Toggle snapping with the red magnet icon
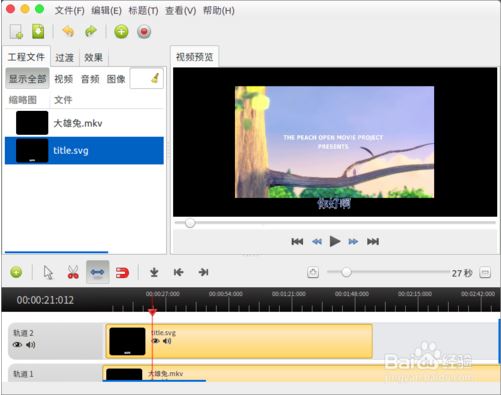Image resolution: width=501 pixels, height=395 pixels. click(122, 273)
